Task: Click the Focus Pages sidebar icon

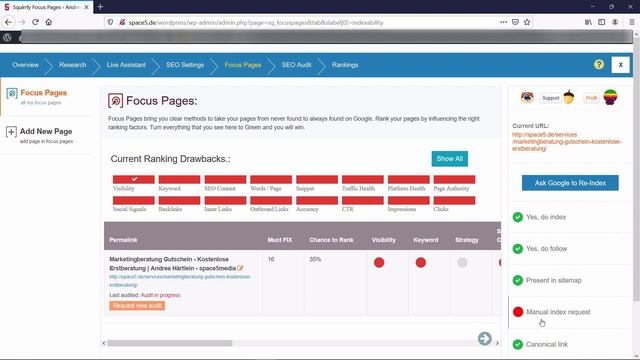Action: [x=12, y=93]
